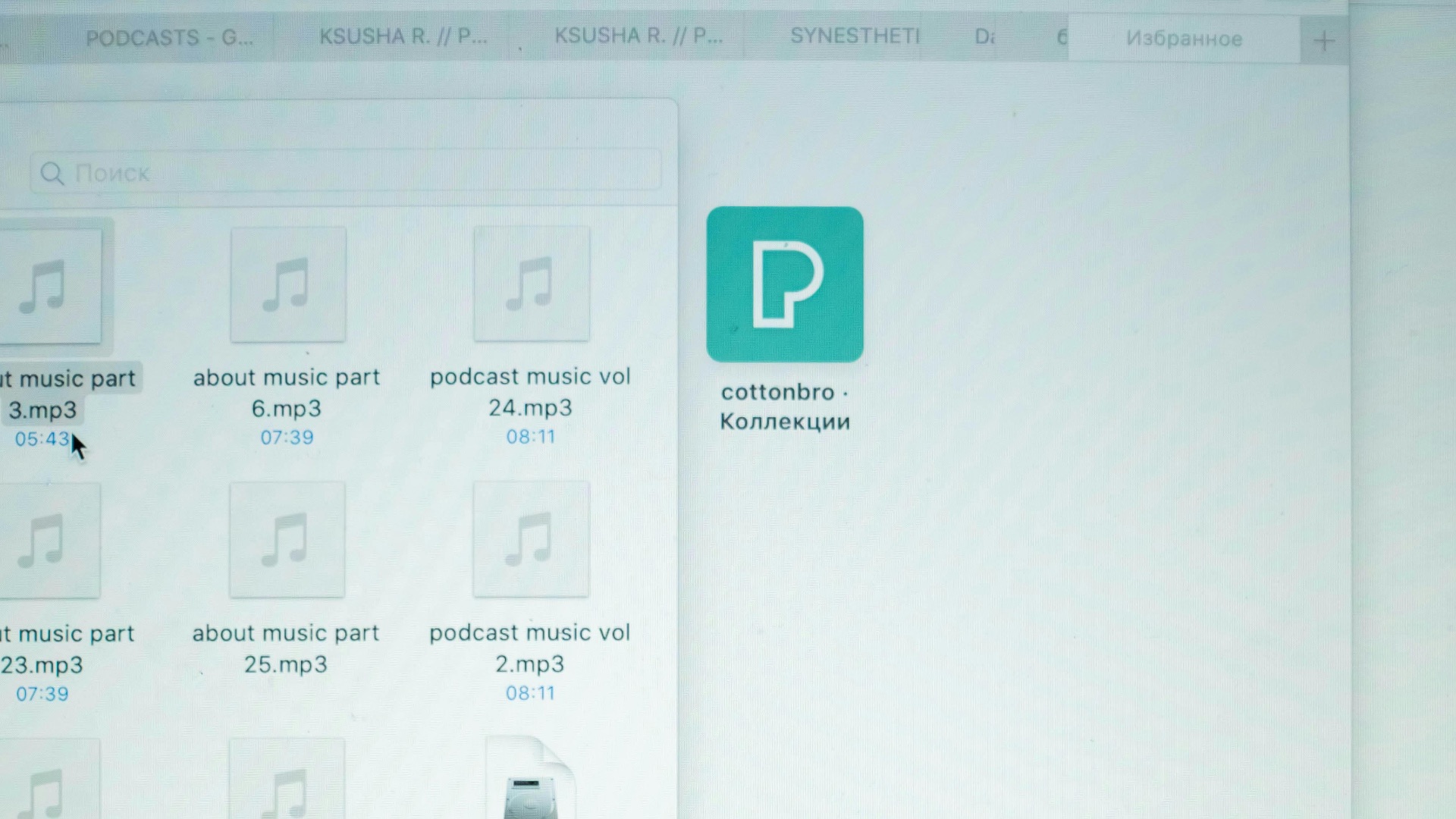This screenshot has height=819, width=1456.
Task: Select the podcast music vol 2.mp3 icon
Action: pyautogui.click(x=531, y=539)
